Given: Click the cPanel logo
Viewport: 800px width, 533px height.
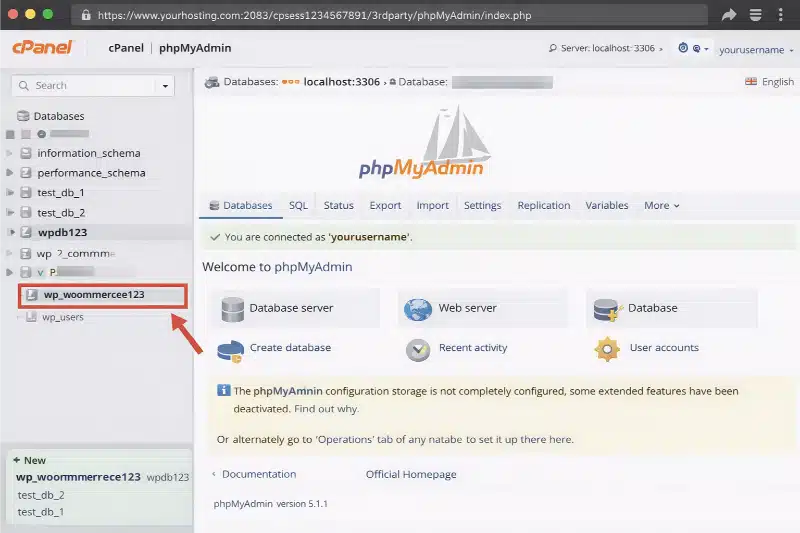Looking at the screenshot, I should (43, 47).
